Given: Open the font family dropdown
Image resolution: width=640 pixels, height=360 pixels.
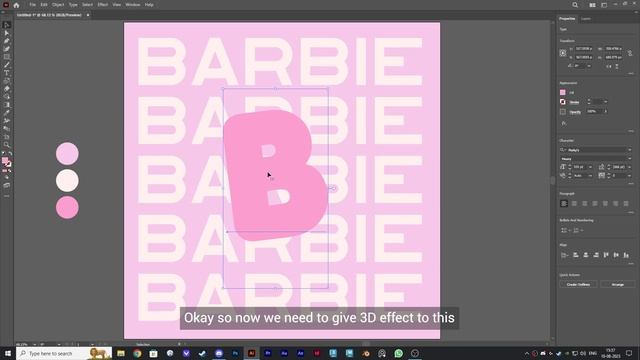Looking at the screenshot, I should tap(629, 150).
